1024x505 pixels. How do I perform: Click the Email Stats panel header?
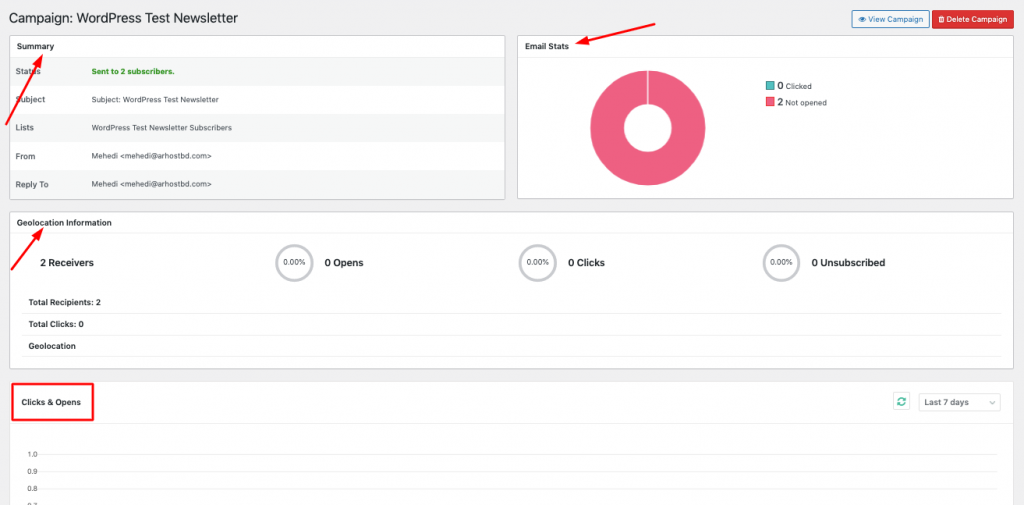tap(765, 46)
